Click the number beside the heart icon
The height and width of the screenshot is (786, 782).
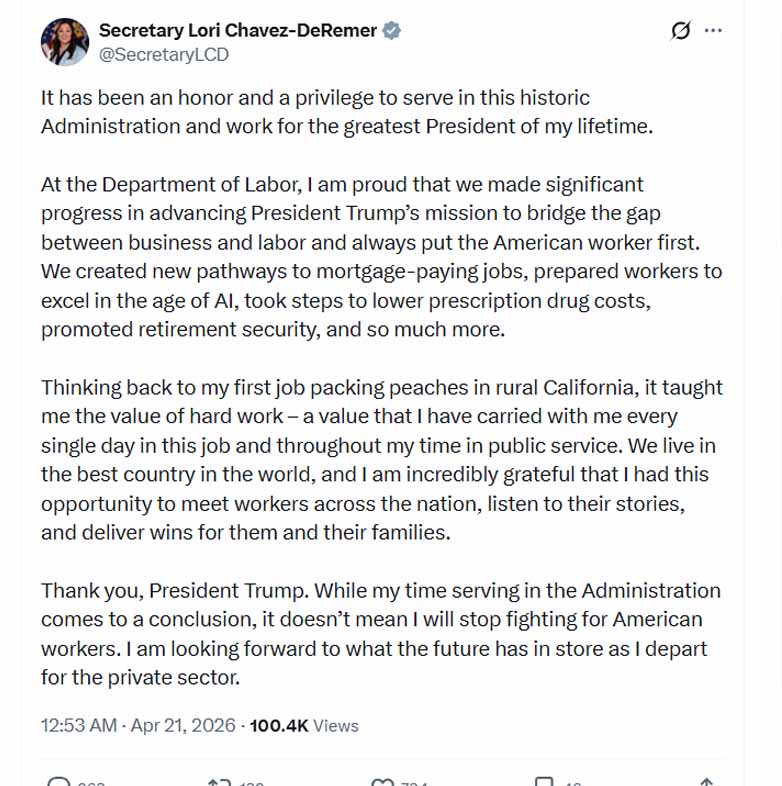click(x=414, y=783)
